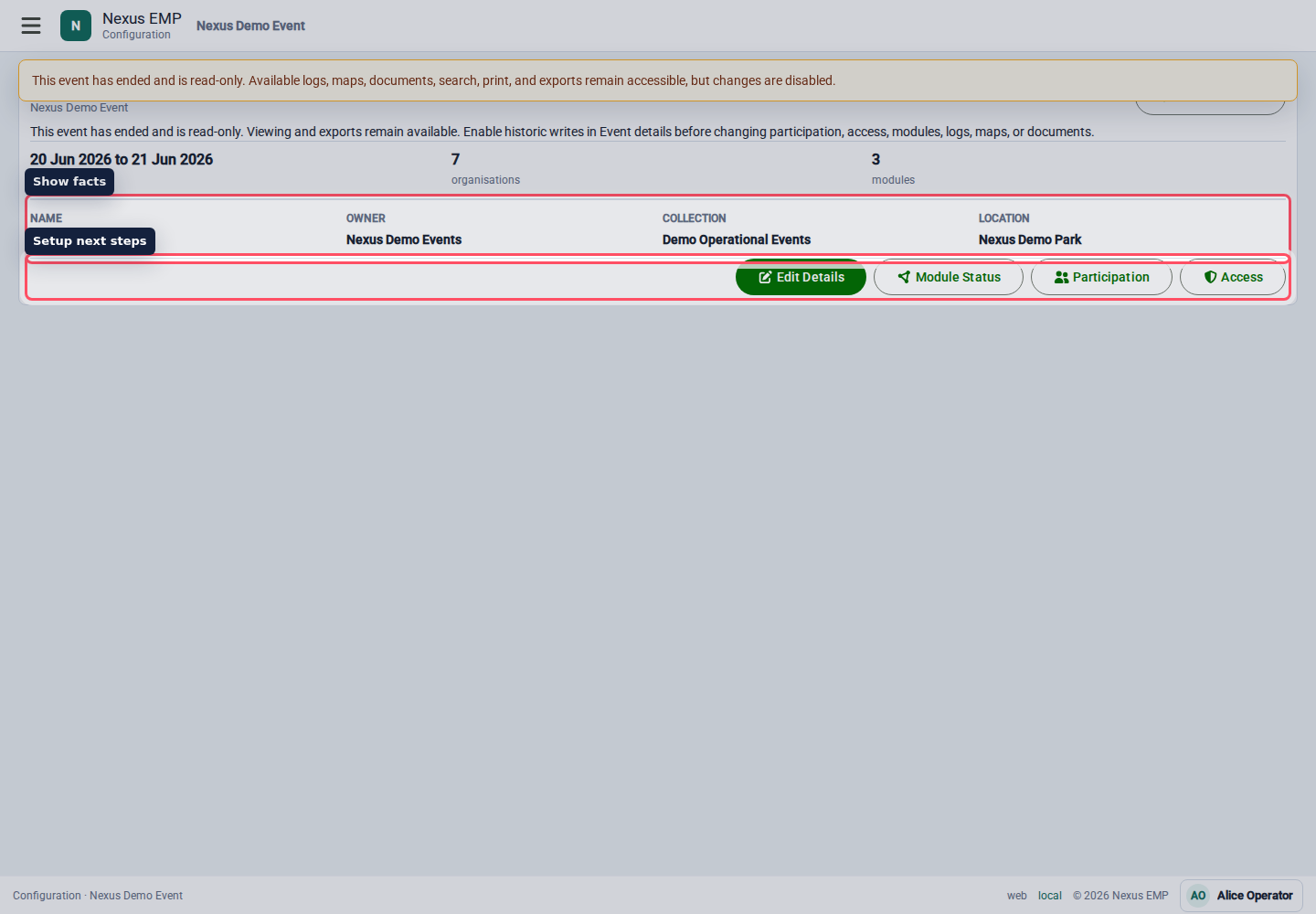Open the Participation page
This screenshot has height=914, width=1316.
(1101, 277)
